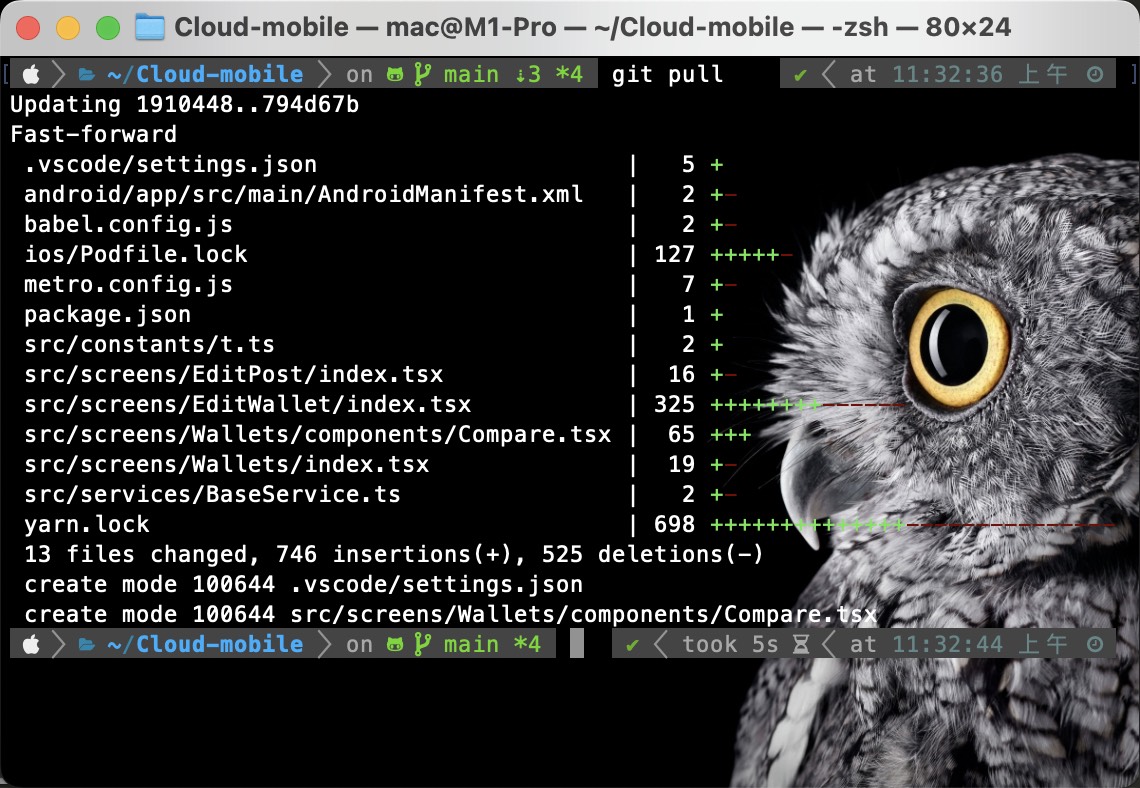Viewport: 1140px width, 788px height.
Task: Click the folder icon in the title bar
Action: pyautogui.click(x=150, y=27)
